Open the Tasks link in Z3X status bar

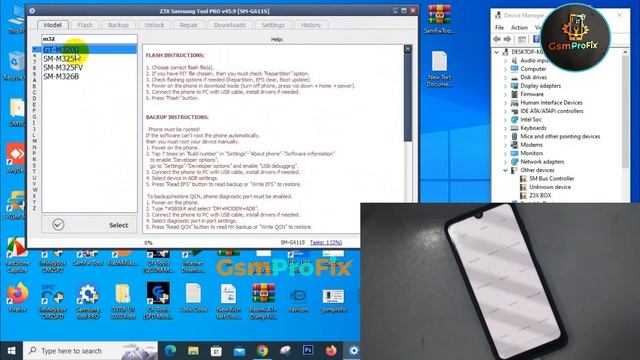pyautogui.click(x=326, y=242)
